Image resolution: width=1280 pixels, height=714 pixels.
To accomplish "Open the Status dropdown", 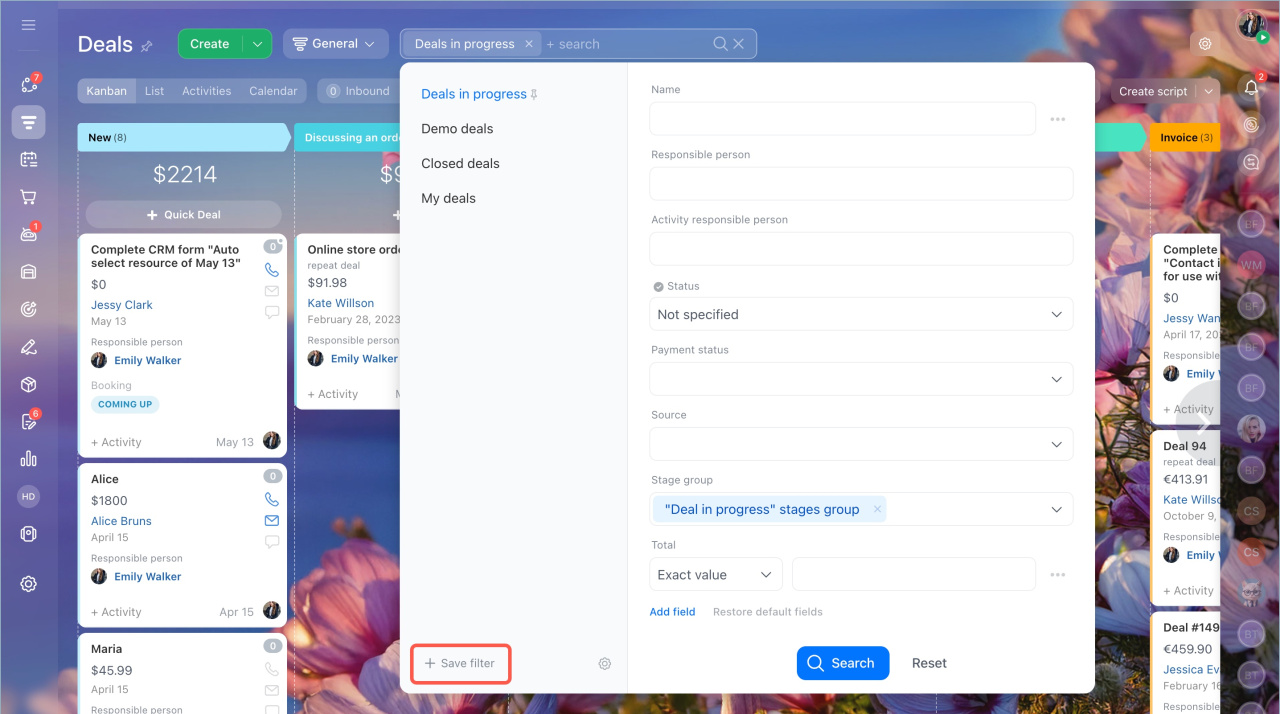I will click(x=861, y=314).
